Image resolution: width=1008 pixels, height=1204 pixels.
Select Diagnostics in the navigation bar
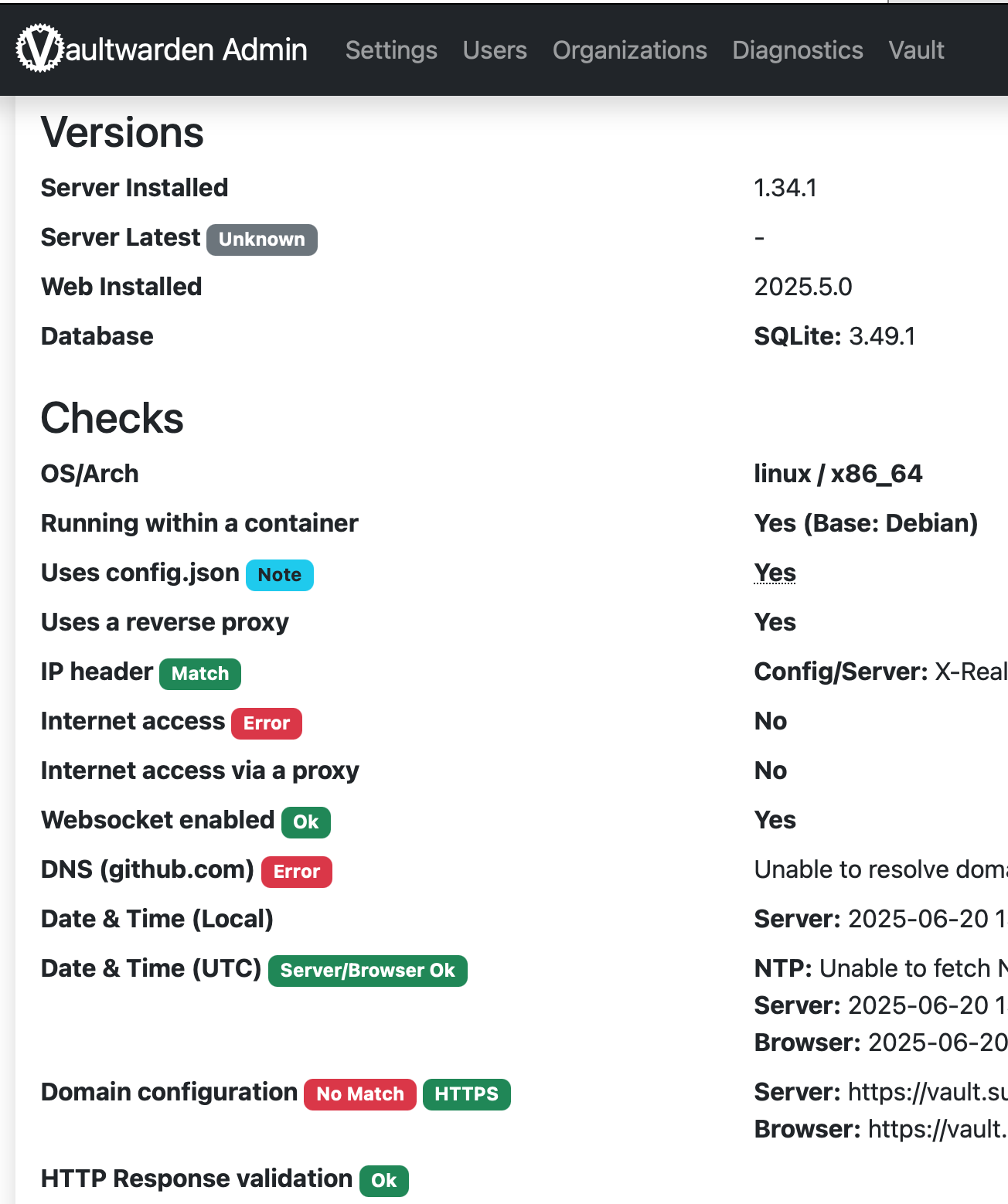pos(798,50)
